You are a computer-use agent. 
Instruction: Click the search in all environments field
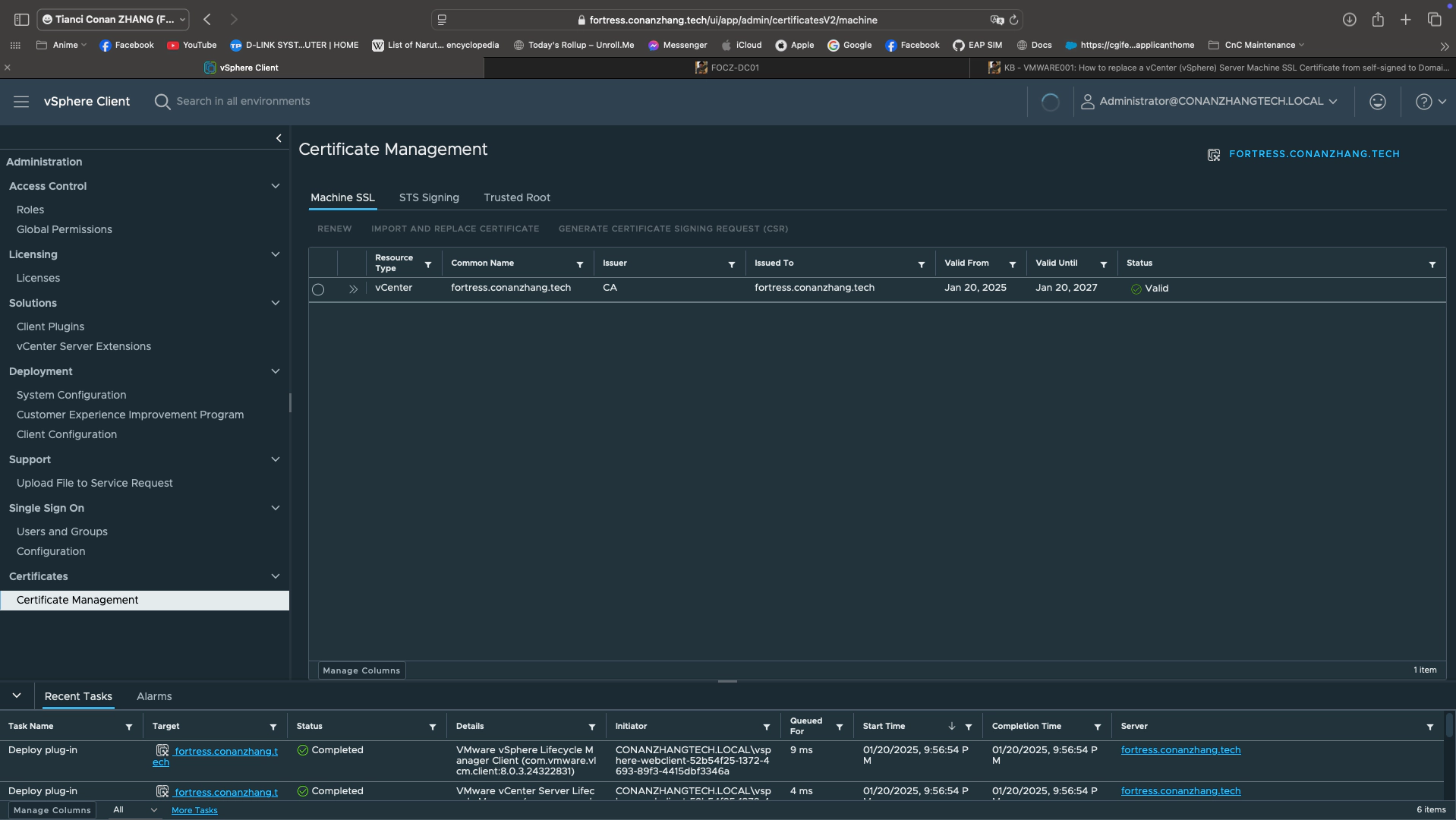tap(243, 102)
